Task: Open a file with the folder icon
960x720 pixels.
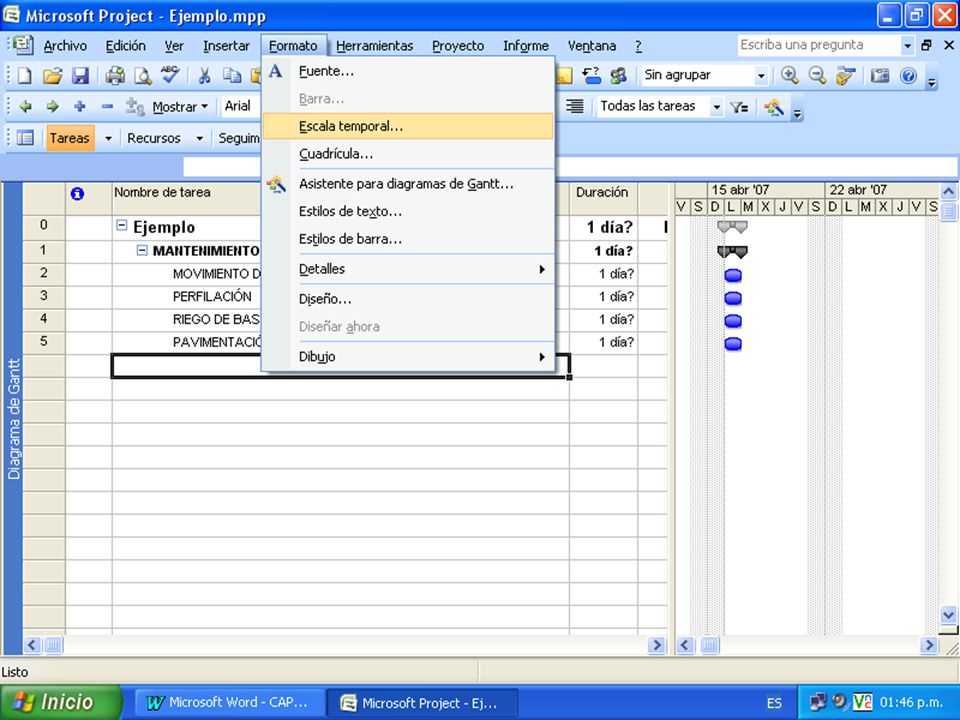Action: click(x=53, y=75)
